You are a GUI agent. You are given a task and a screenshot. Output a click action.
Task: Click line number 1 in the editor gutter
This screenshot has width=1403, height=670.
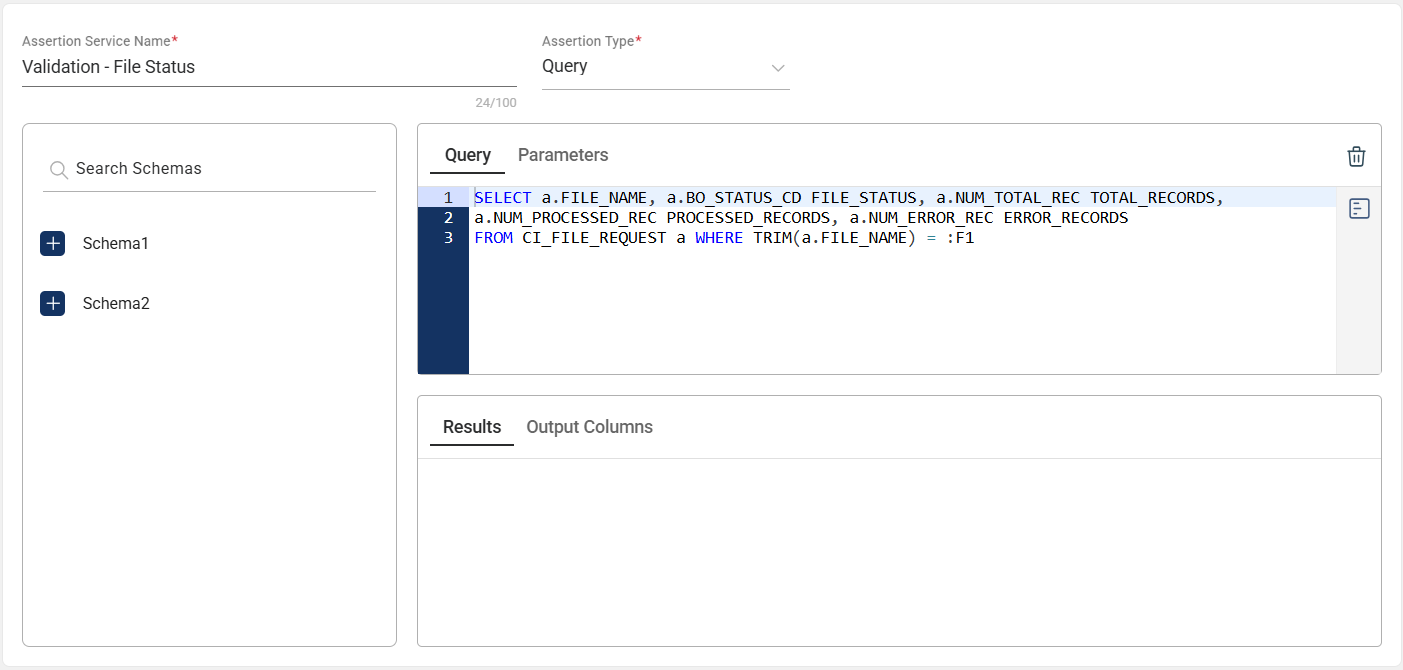click(x=449, y=198)
